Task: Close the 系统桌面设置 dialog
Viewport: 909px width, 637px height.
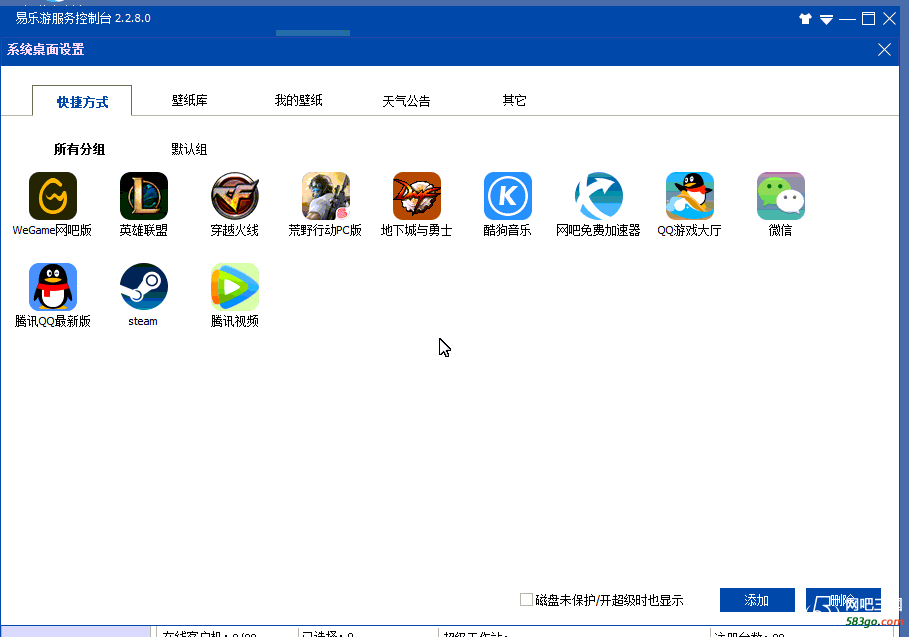Action: (884, 50)
